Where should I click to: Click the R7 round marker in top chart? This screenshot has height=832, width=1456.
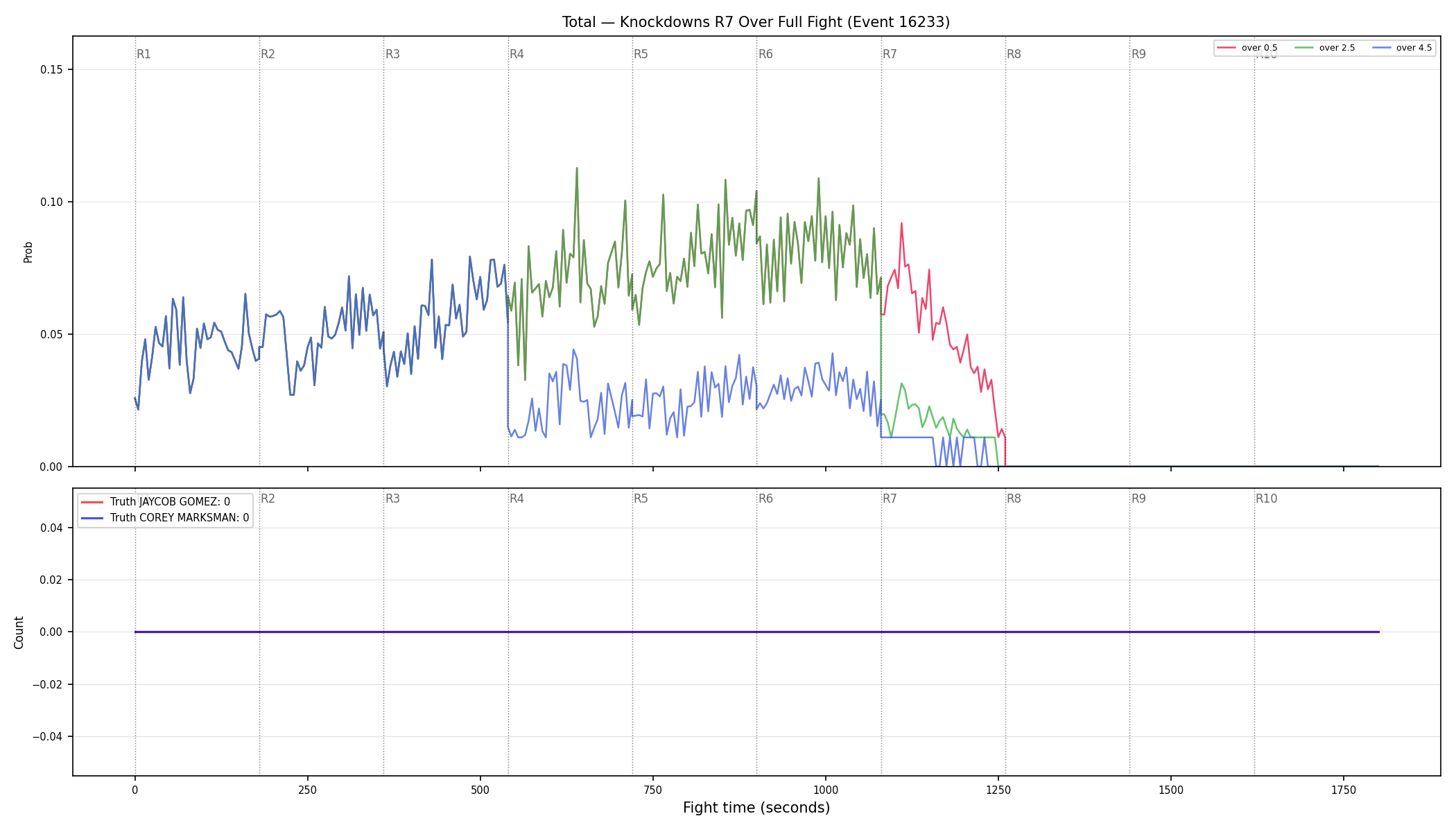890,54
